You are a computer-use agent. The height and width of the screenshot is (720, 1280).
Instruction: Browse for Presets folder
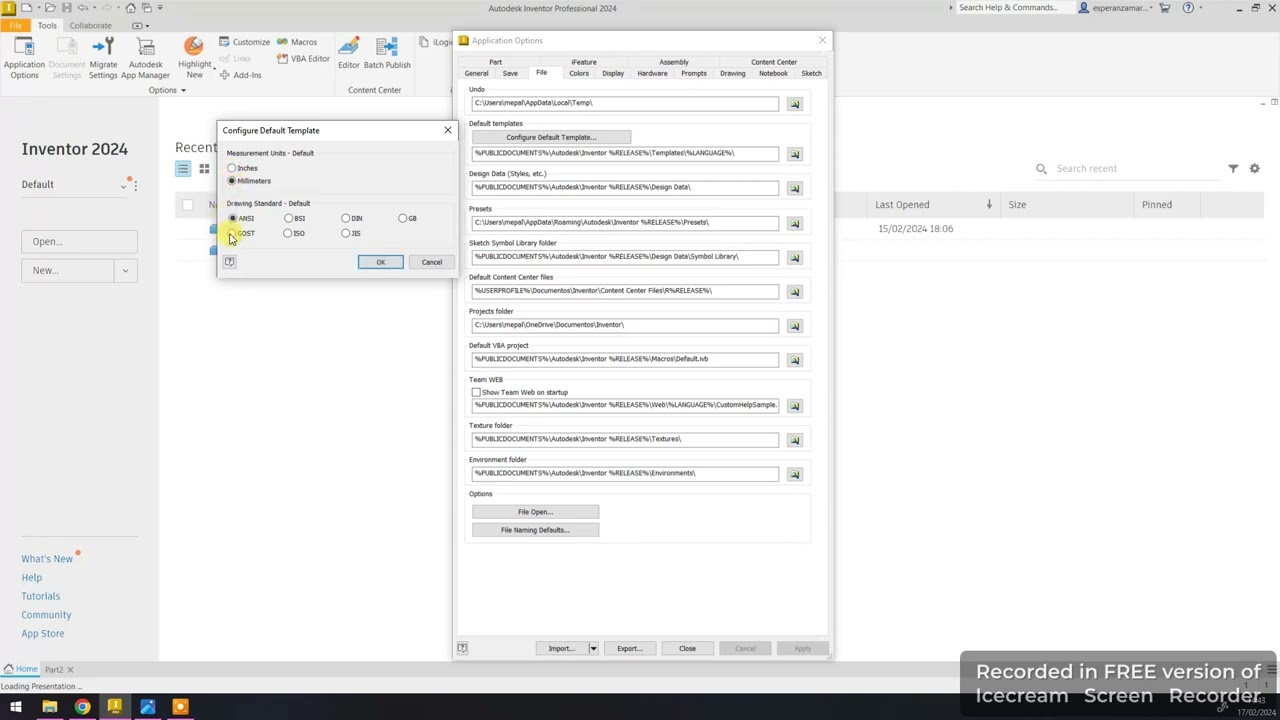point(794,223)
